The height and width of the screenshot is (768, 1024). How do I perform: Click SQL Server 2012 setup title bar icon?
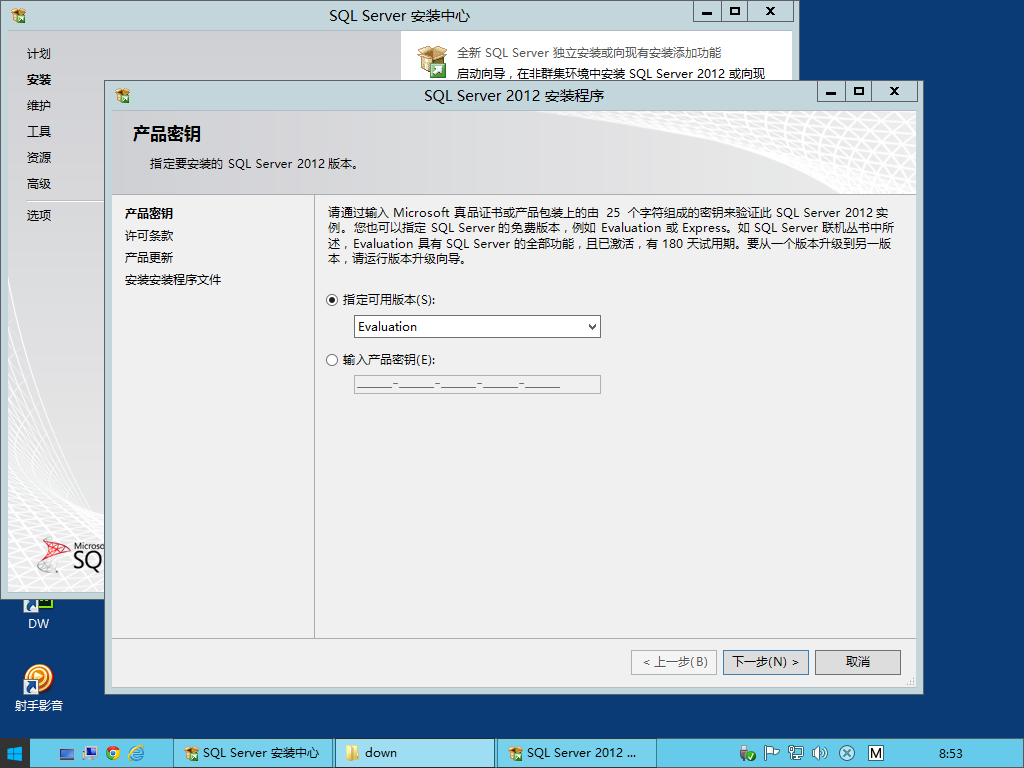(123, 96)
